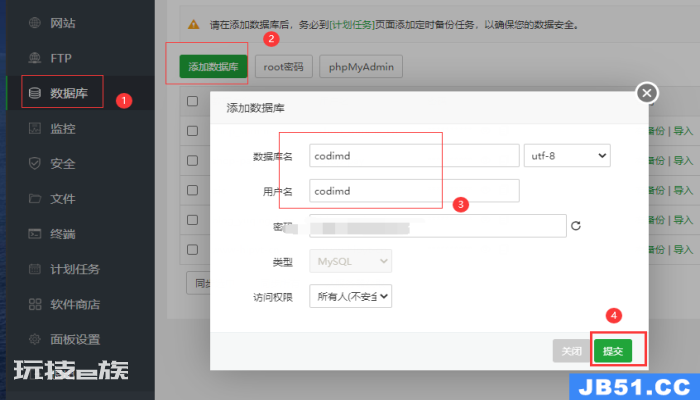Viewport: 700px width, 400px height.
Task: Follow the 计划任务 link in warning banner
Action: pyautogui.click(x=352, y=25)
